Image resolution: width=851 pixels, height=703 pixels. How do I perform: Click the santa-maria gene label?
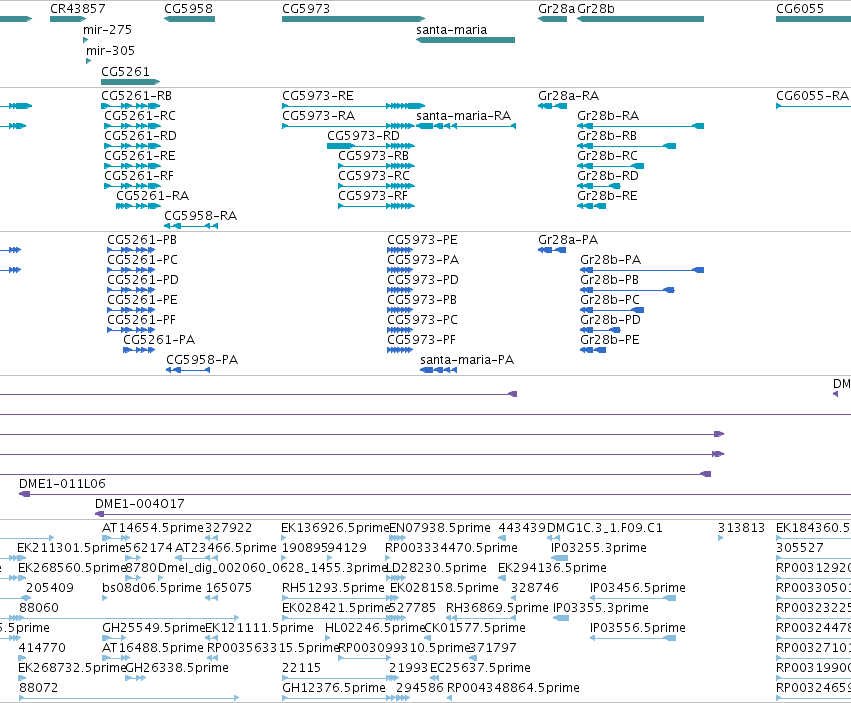click(452, 30)
